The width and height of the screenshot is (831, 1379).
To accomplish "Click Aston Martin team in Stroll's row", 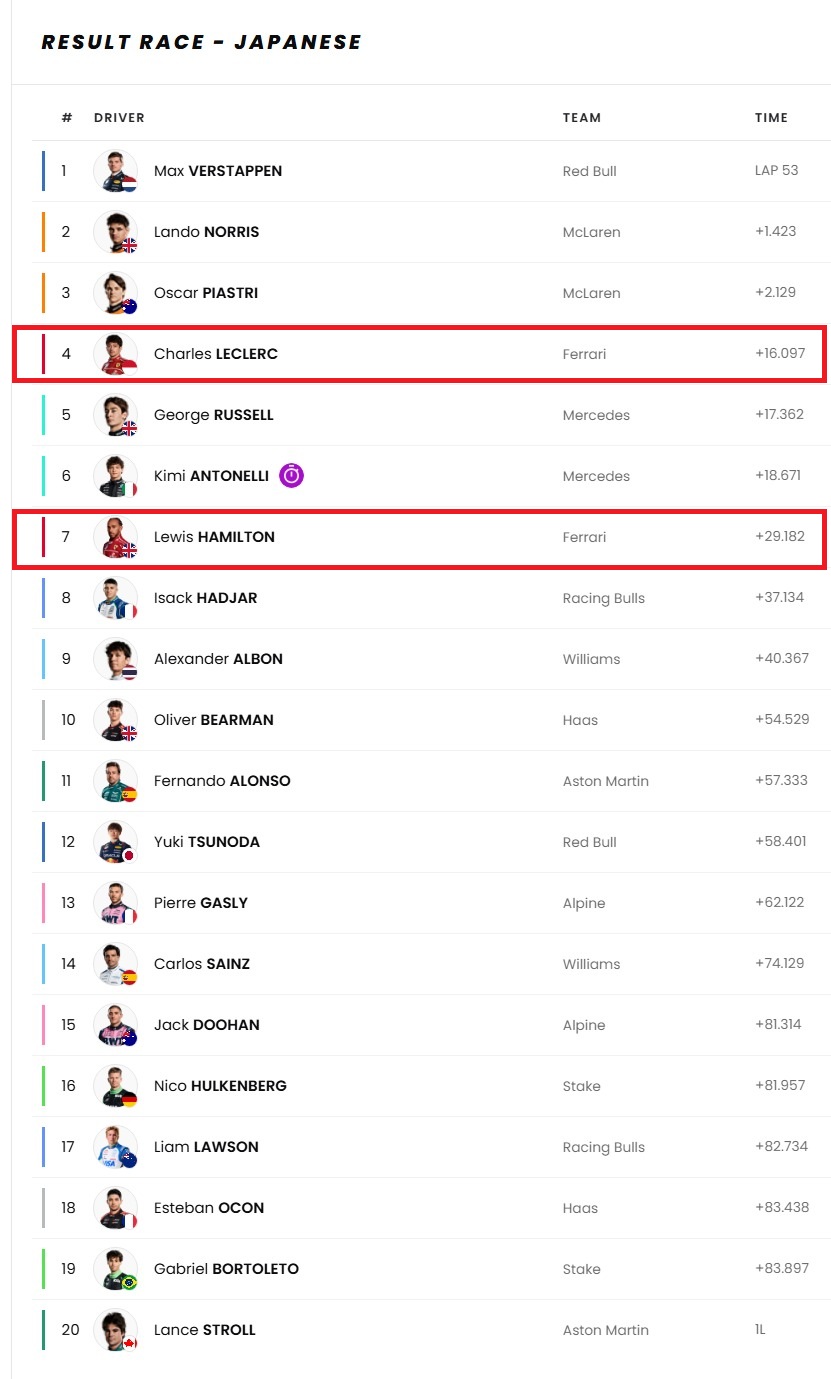I will (606, 1330).
